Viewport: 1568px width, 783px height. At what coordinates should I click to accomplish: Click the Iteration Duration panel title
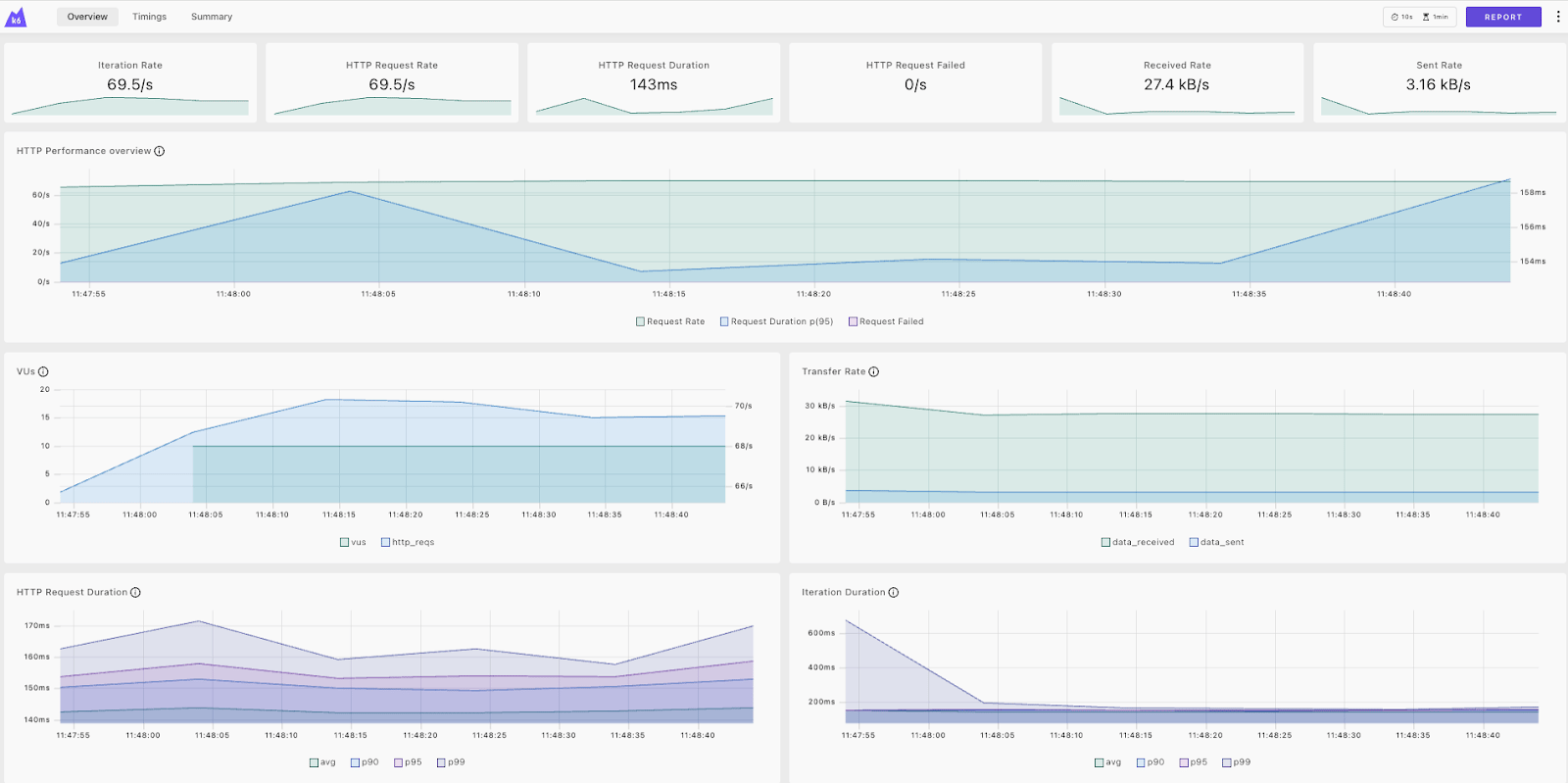844,592
